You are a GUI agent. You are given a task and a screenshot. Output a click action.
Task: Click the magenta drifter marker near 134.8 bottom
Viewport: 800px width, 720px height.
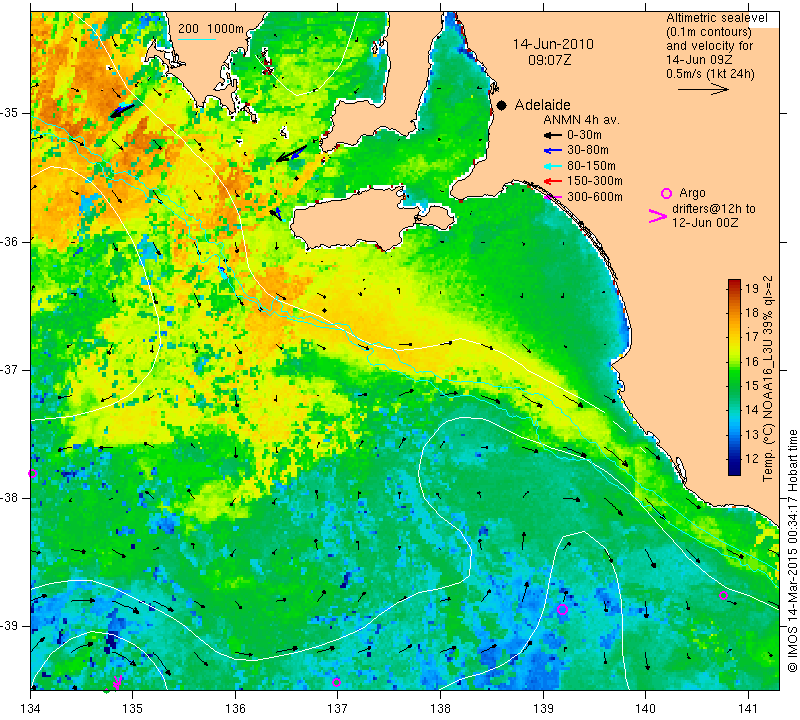117,681
